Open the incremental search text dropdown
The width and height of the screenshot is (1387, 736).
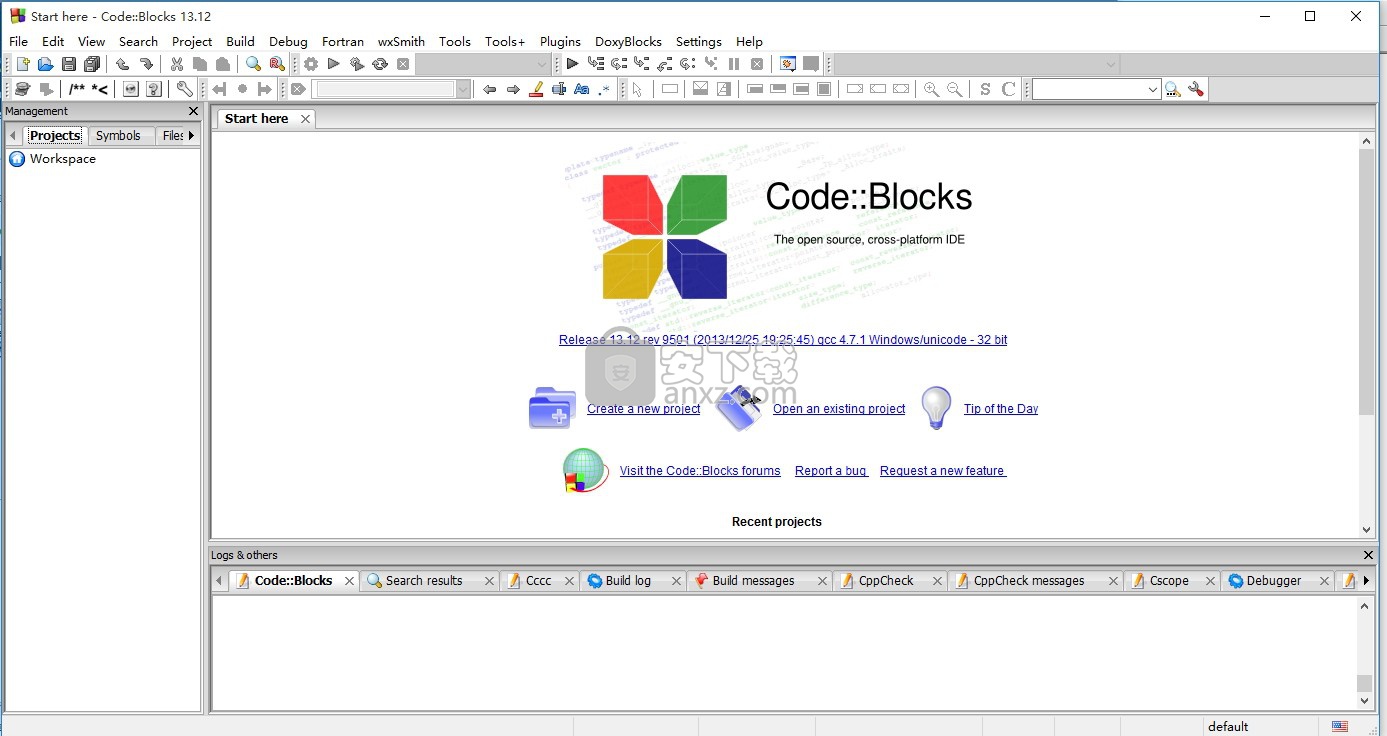pyautogui.click(x=463, y=89)
